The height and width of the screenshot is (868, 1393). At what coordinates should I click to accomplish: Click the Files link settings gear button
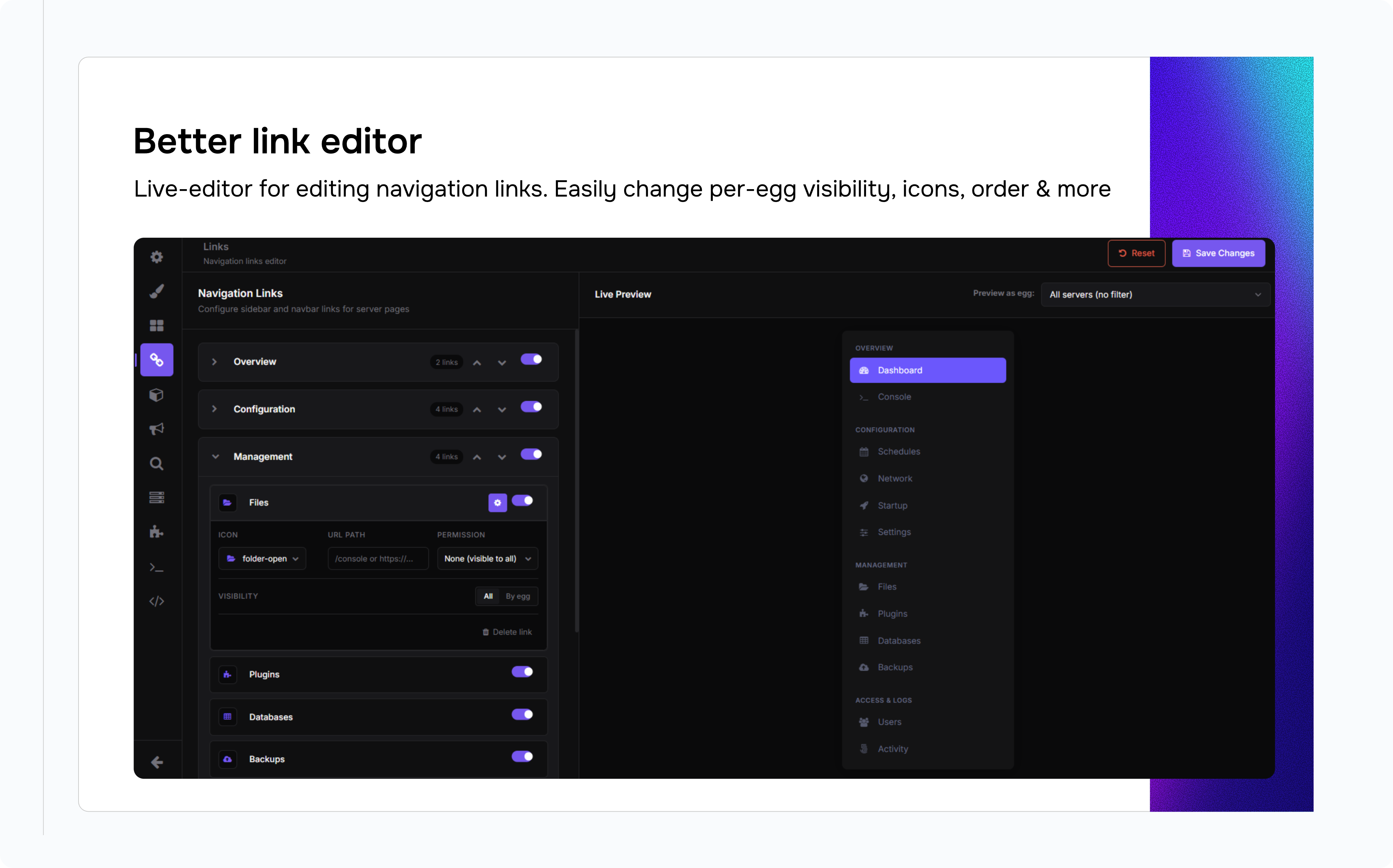497,502
